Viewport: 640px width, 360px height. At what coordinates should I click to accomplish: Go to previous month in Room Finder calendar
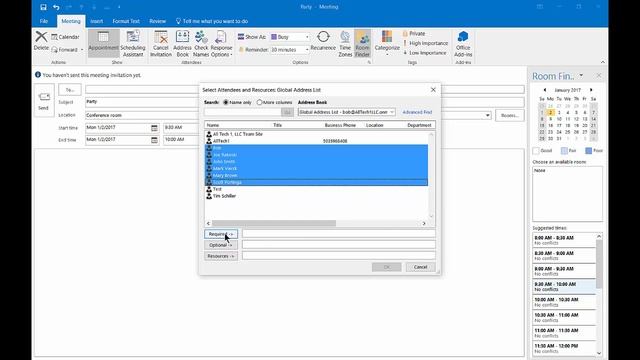tap(544, 90)
